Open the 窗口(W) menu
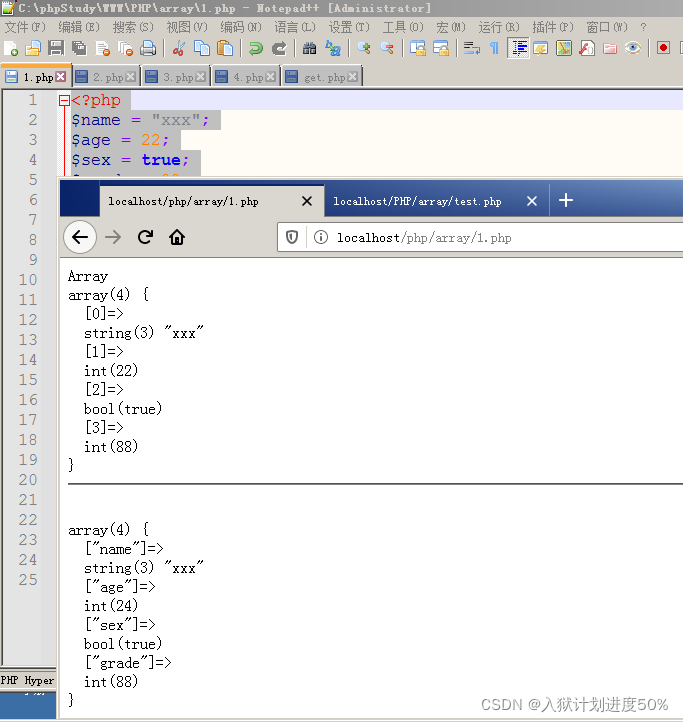 coord(607,27)
